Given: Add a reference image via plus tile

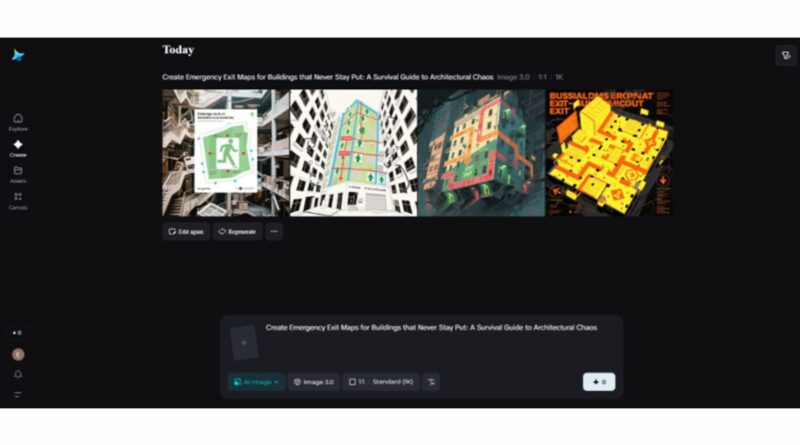Looking at the screenshot, I should pos(244,343).
